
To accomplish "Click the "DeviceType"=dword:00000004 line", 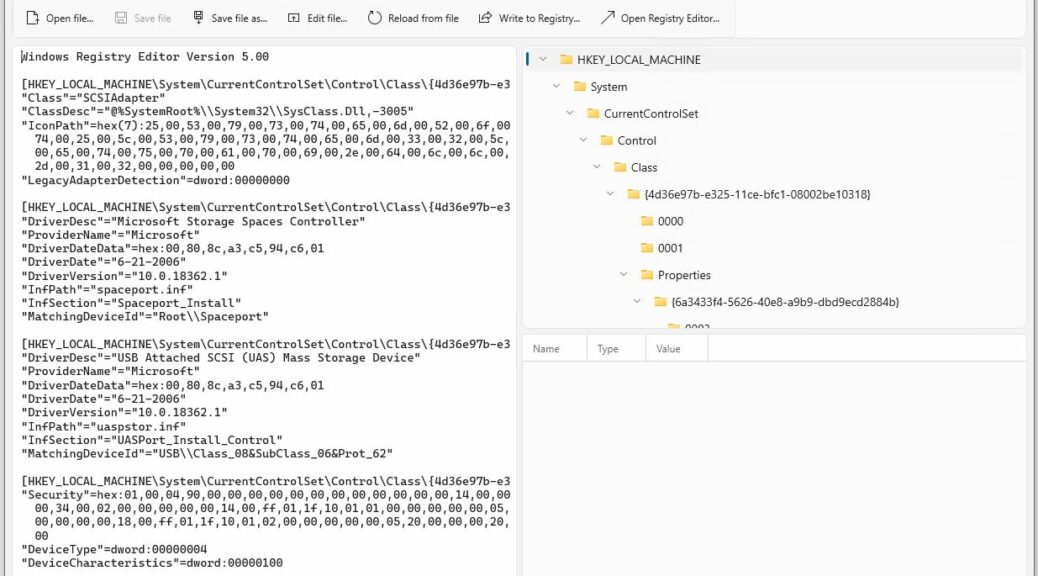I will 114,549.
